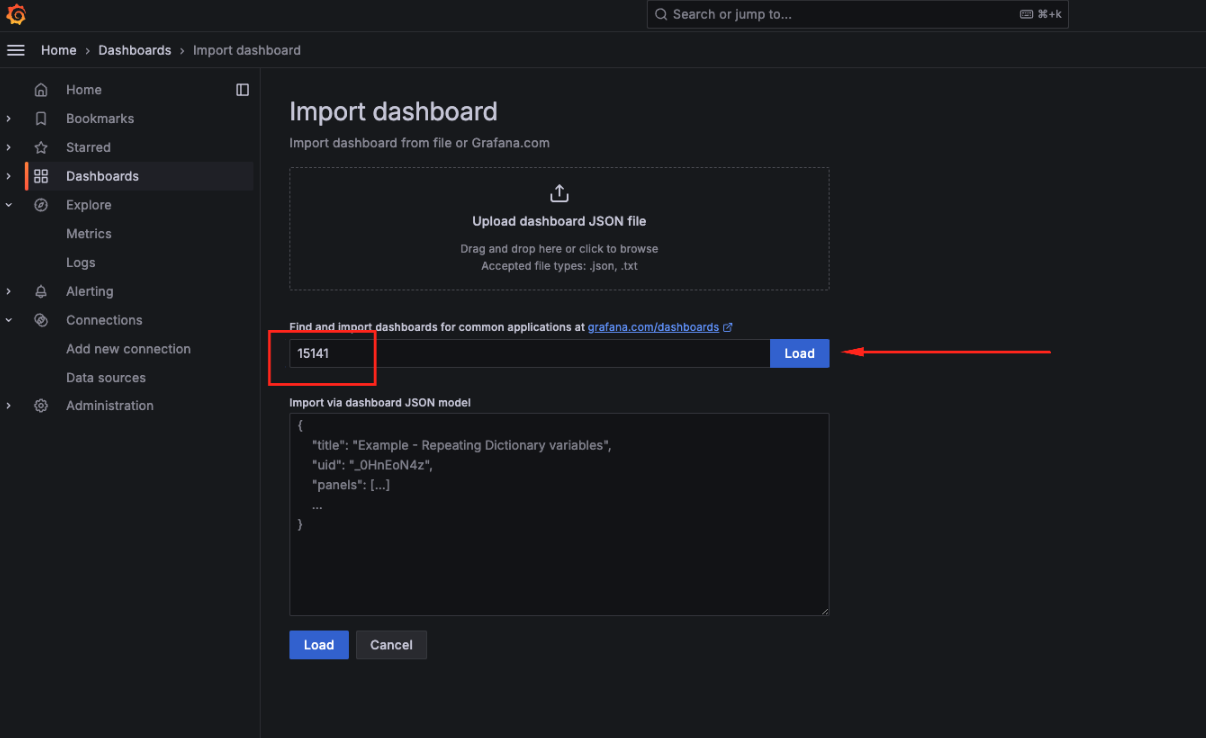Expand the Alerting section chevron
Viewport: 1206px width, 738px height.
click(x=9, y=292)
